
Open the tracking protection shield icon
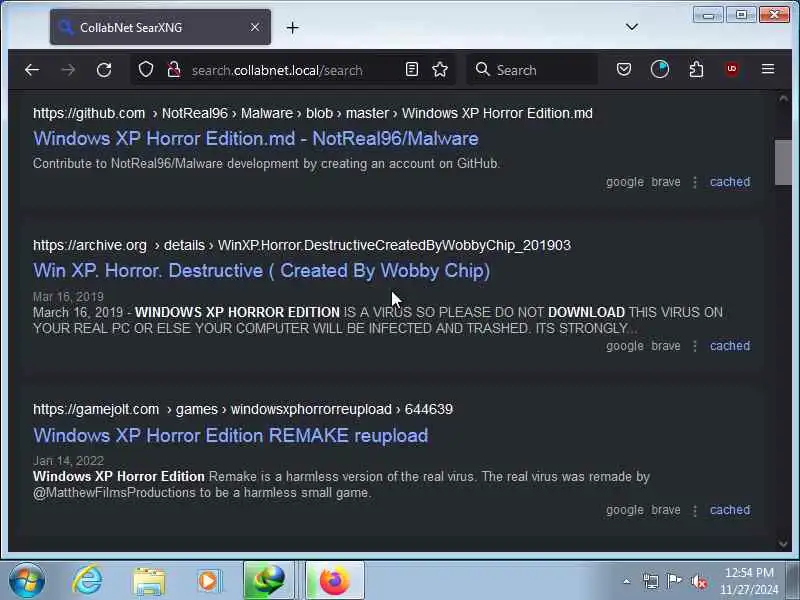(146, 69)
